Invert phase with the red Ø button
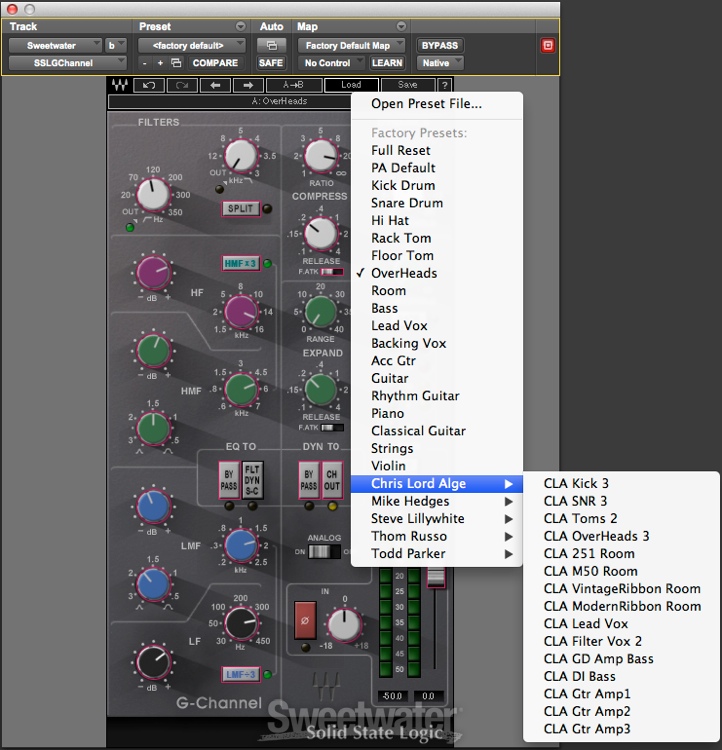Image resolution: width=722 pixels, height=750 pixels. tap(305, 620)
